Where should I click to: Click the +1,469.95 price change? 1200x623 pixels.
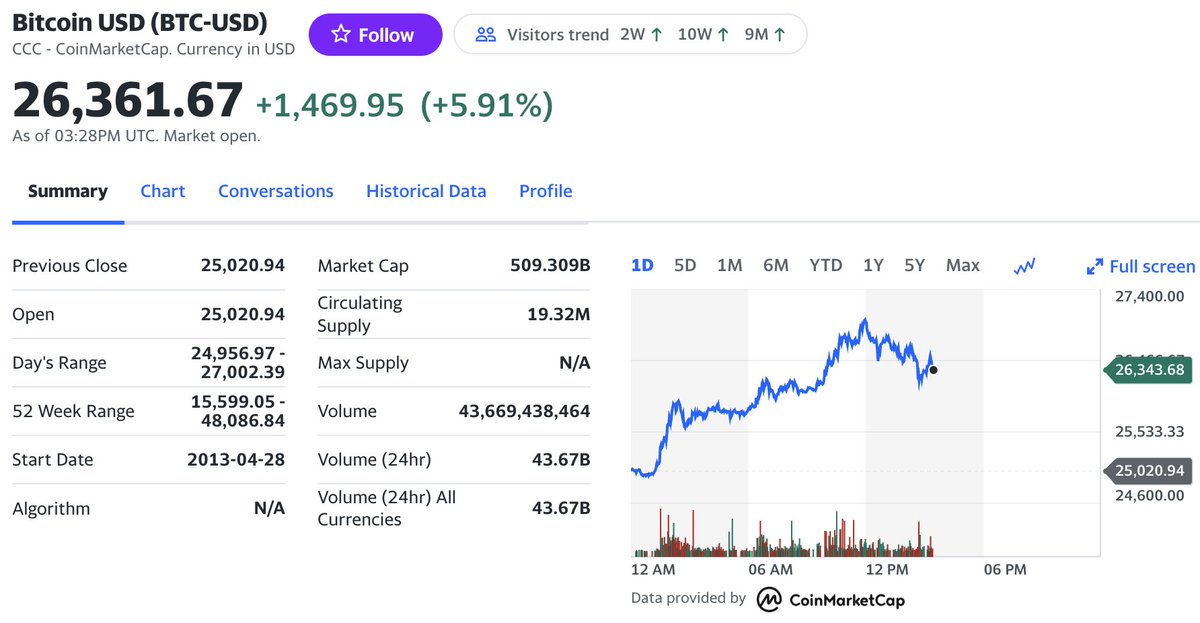pyautogui.click(x=330, y=104)
